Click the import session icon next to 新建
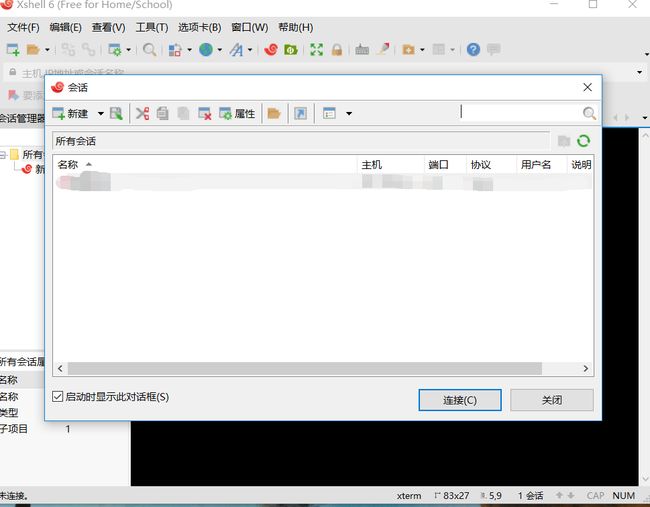Screen dimensions: 650x507 116,113
